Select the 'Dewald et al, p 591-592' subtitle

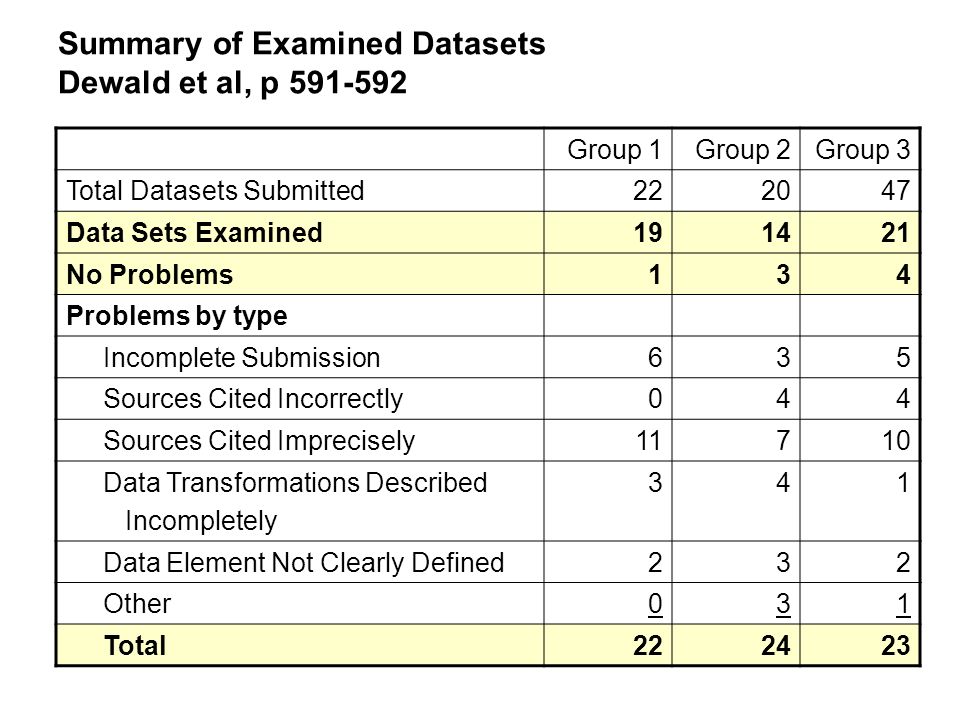pyautogui.click(x=232, y=83)
